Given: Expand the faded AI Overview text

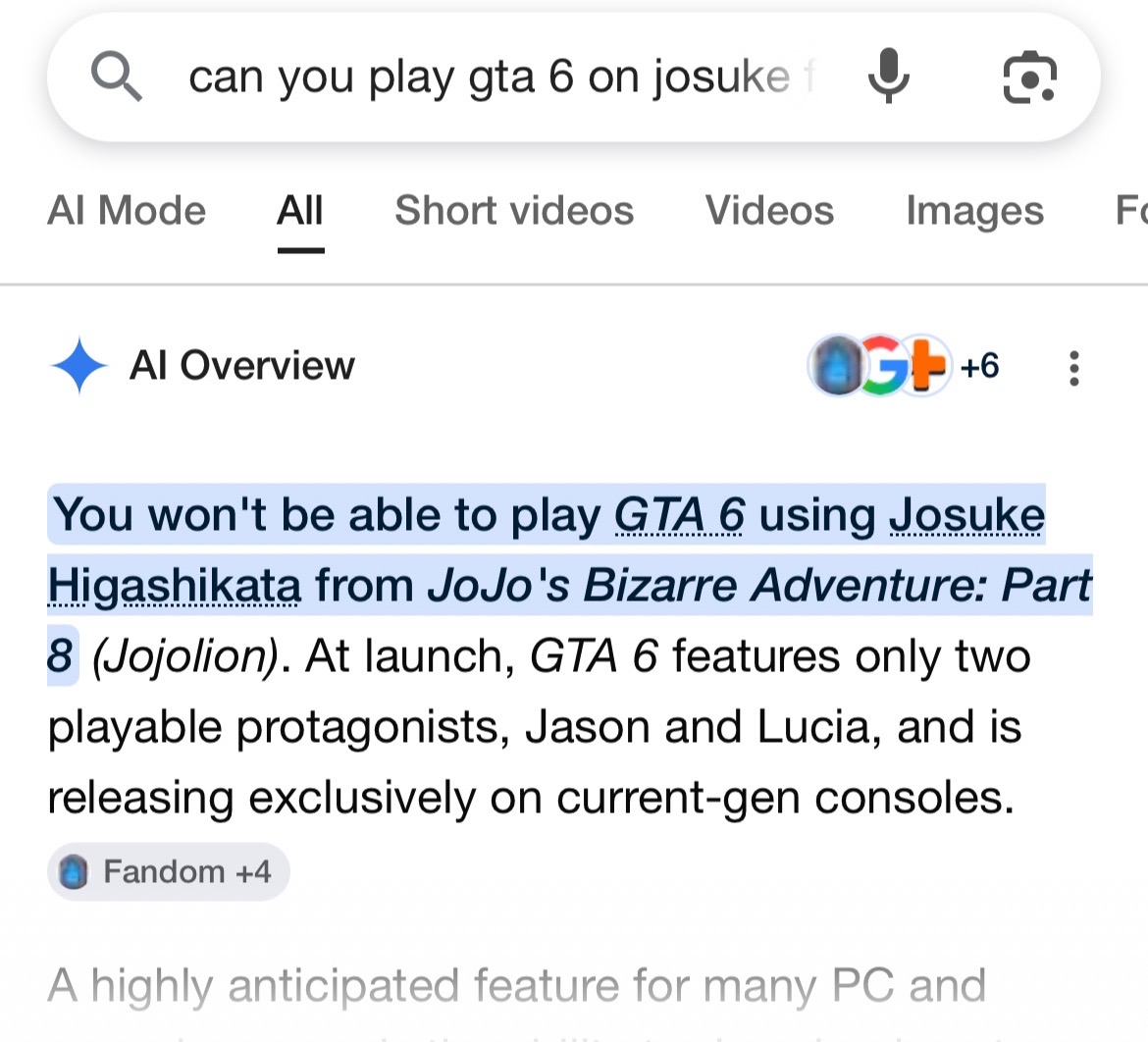Looking at the screenshot, I should 517,986.
